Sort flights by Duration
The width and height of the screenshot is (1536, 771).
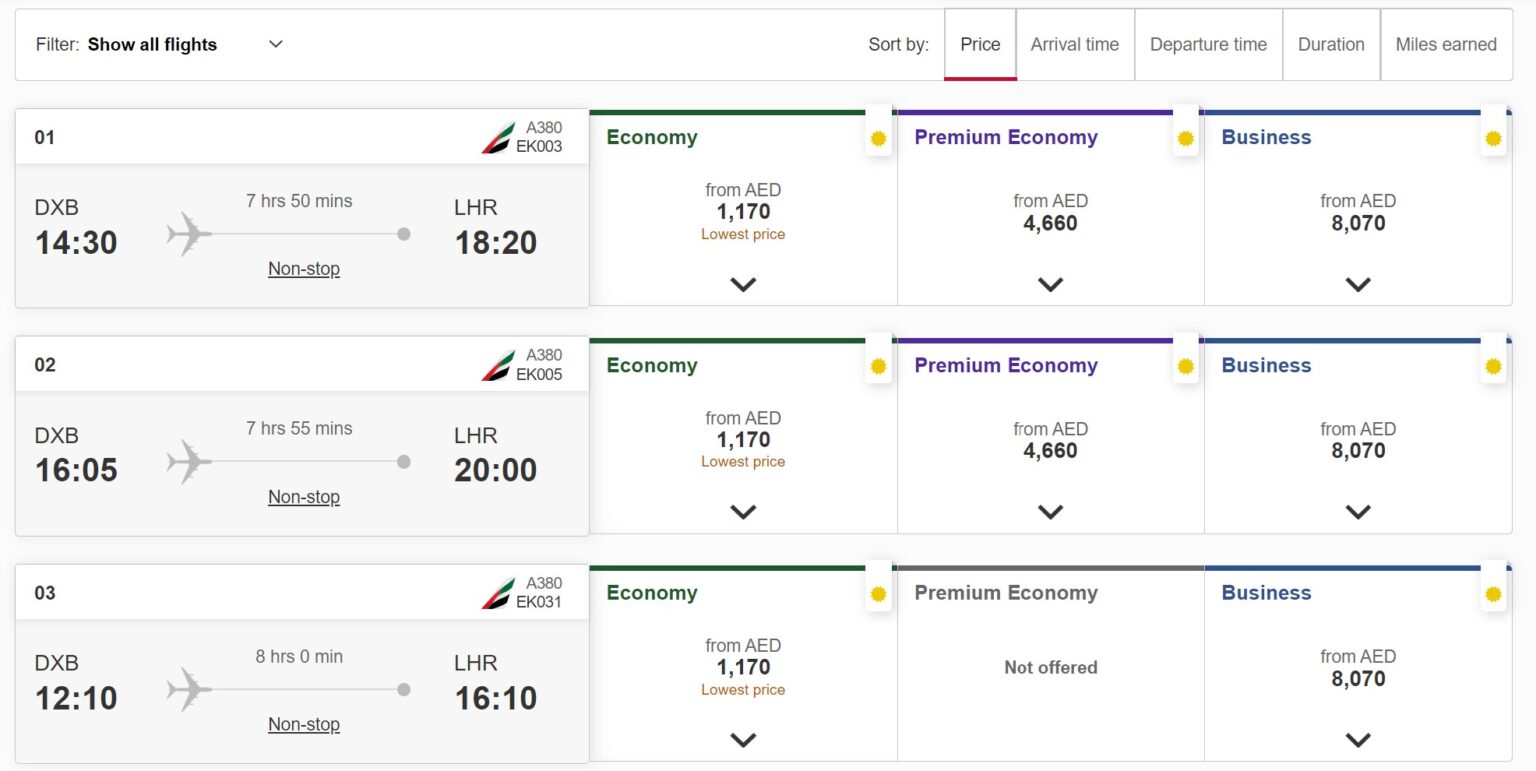pyautogui.click(x=1331, y=44)
